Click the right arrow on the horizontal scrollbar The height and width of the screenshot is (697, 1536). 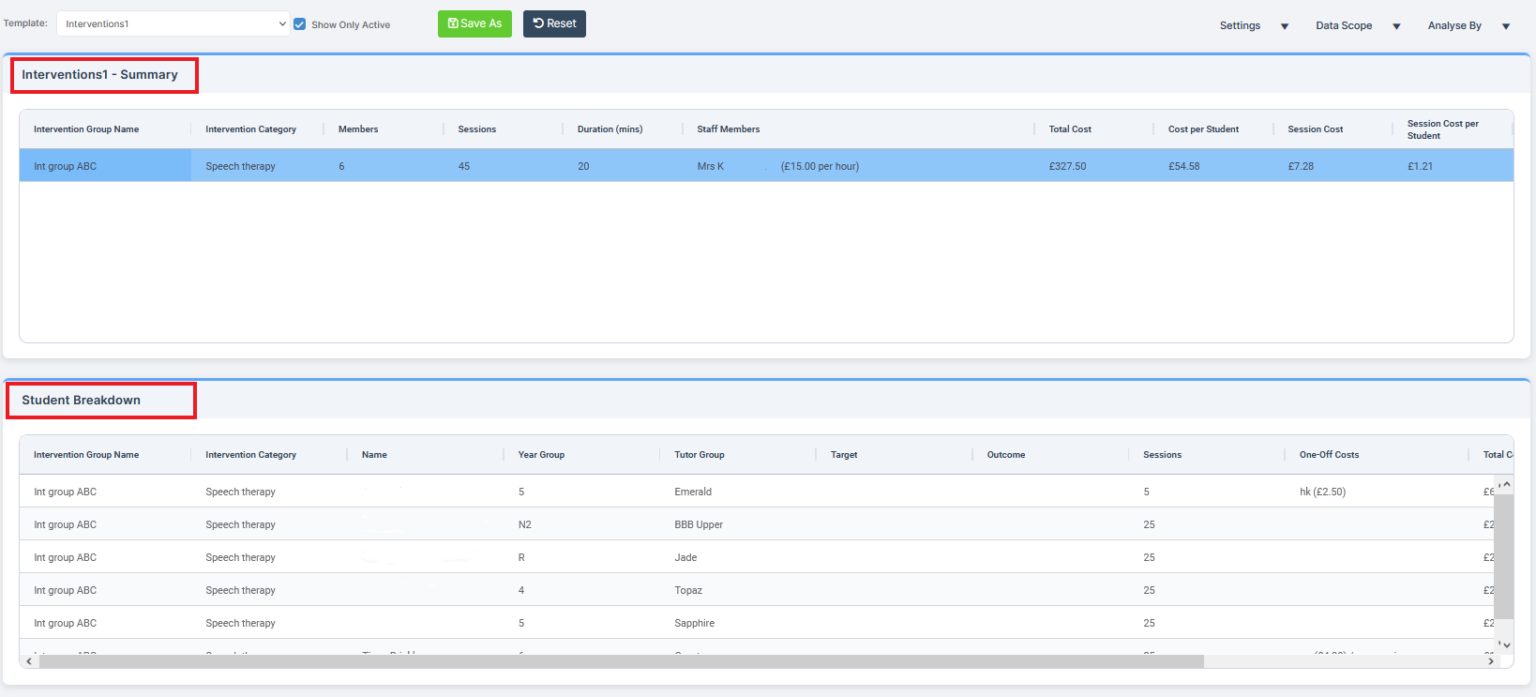click(x=1489, y=661)
